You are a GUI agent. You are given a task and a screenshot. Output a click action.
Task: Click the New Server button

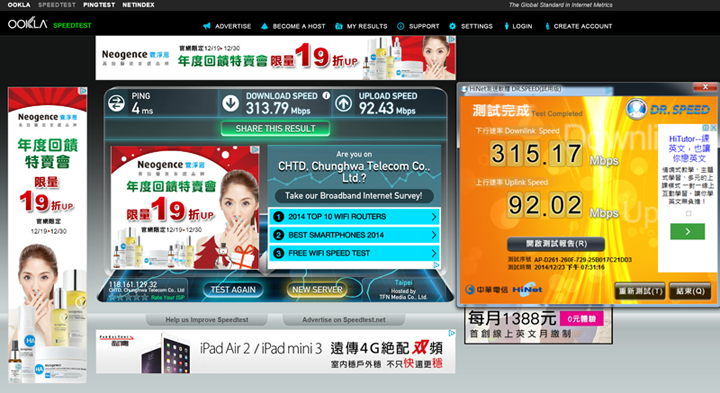(317, 290)
